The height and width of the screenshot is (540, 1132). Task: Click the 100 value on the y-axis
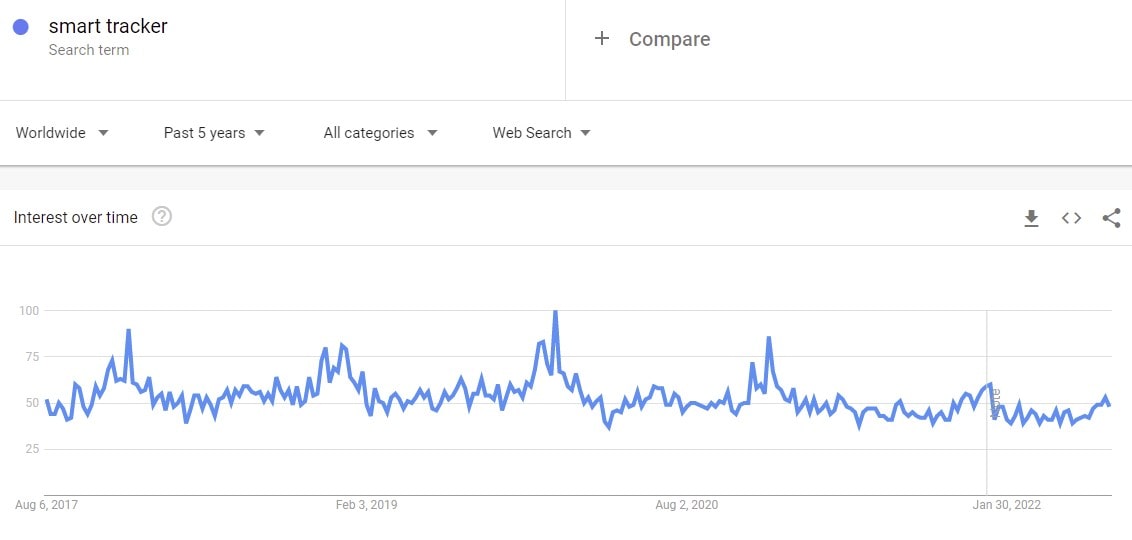pyautogui.click(x=29, y=311)
